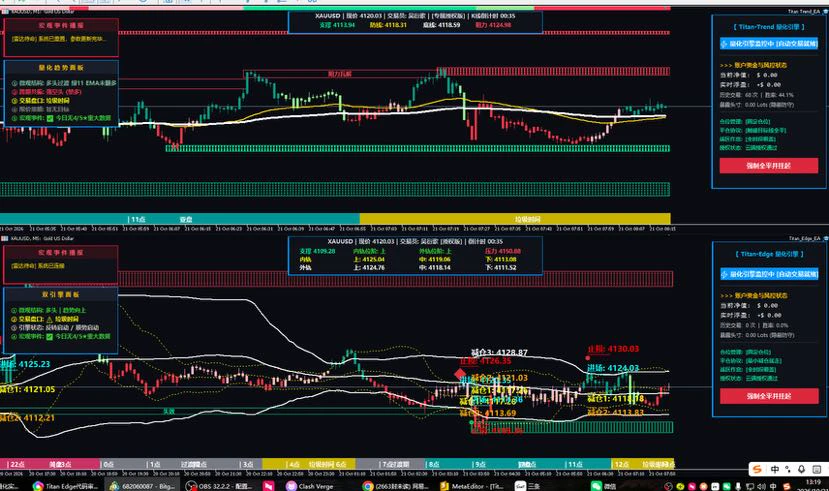Click the red macro event panel header on the upper chart
Screen dimensions: 829x491
pyautogui.click(x=61, y=25)
